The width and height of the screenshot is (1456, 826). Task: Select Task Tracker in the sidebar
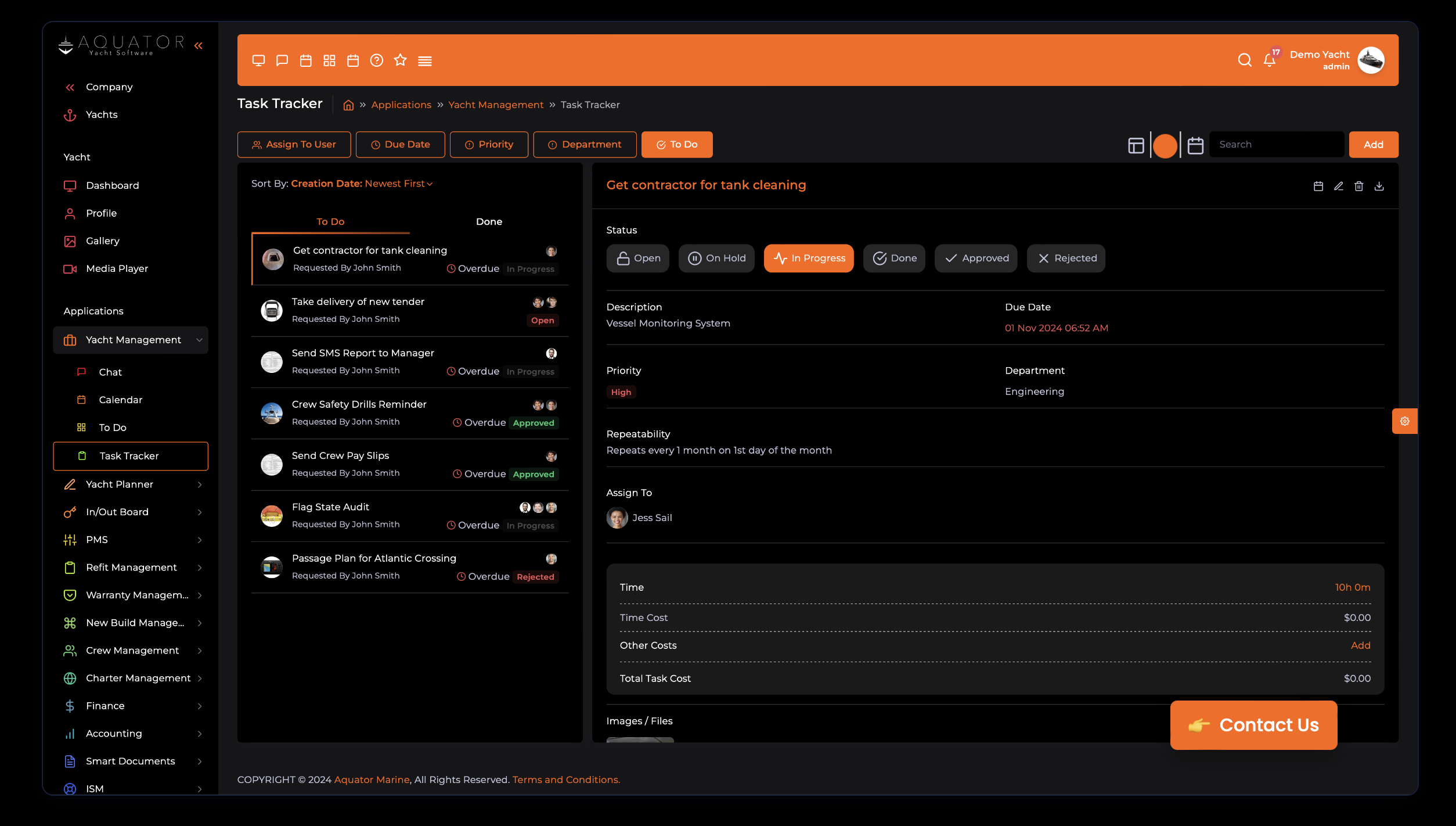point(131,456)
